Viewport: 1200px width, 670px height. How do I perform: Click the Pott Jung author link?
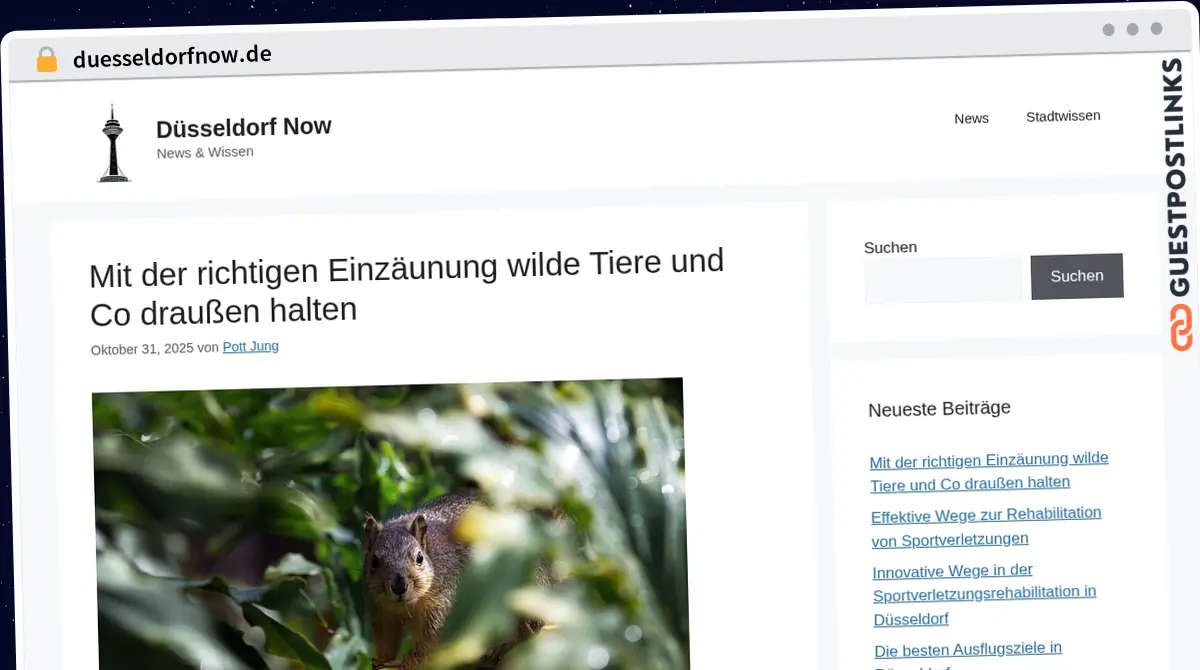[250, 346]
